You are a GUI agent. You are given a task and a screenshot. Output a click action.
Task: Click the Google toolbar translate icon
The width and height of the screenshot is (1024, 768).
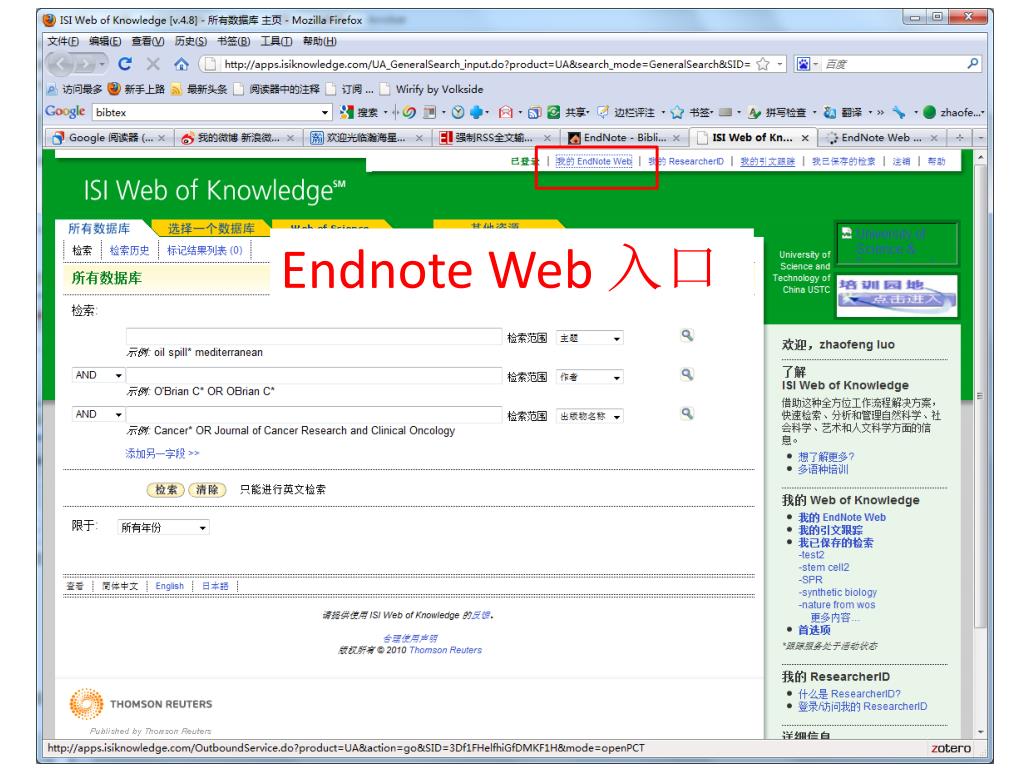pyautogui.click(x=830, y=112)
